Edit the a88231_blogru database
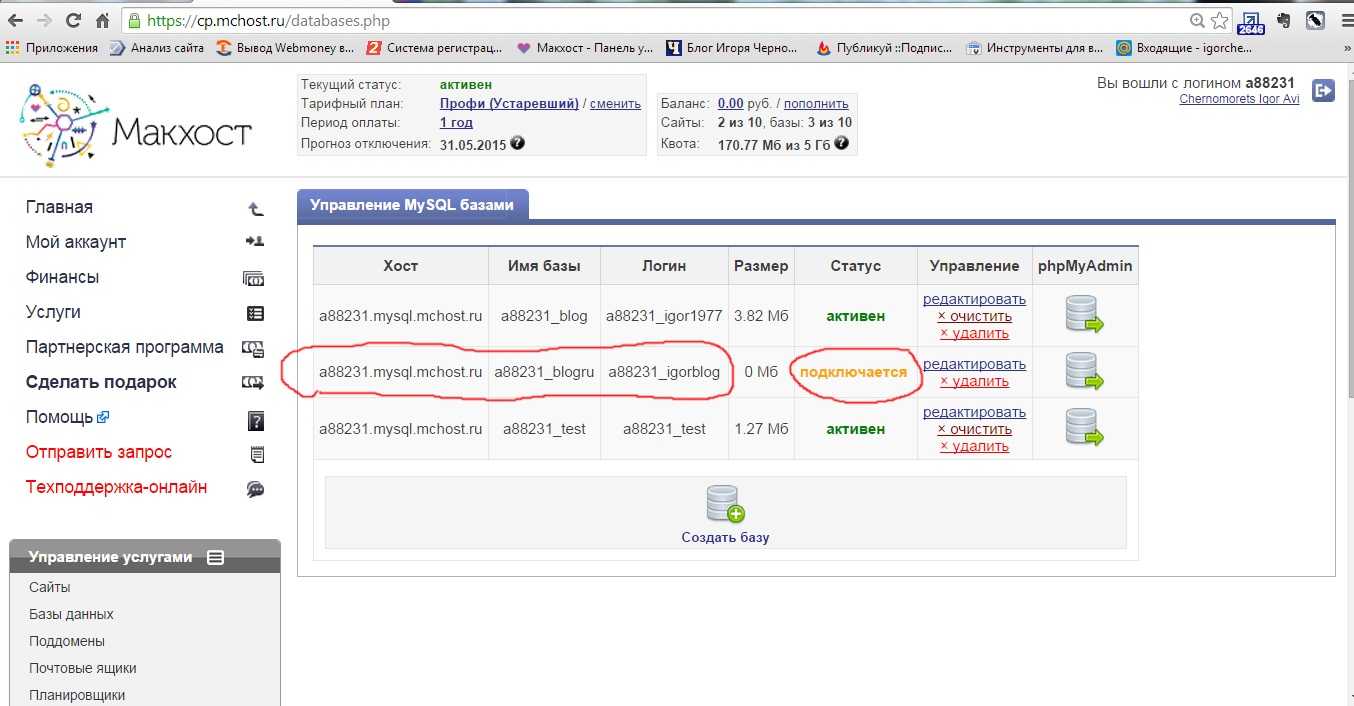 coord(974,364)
